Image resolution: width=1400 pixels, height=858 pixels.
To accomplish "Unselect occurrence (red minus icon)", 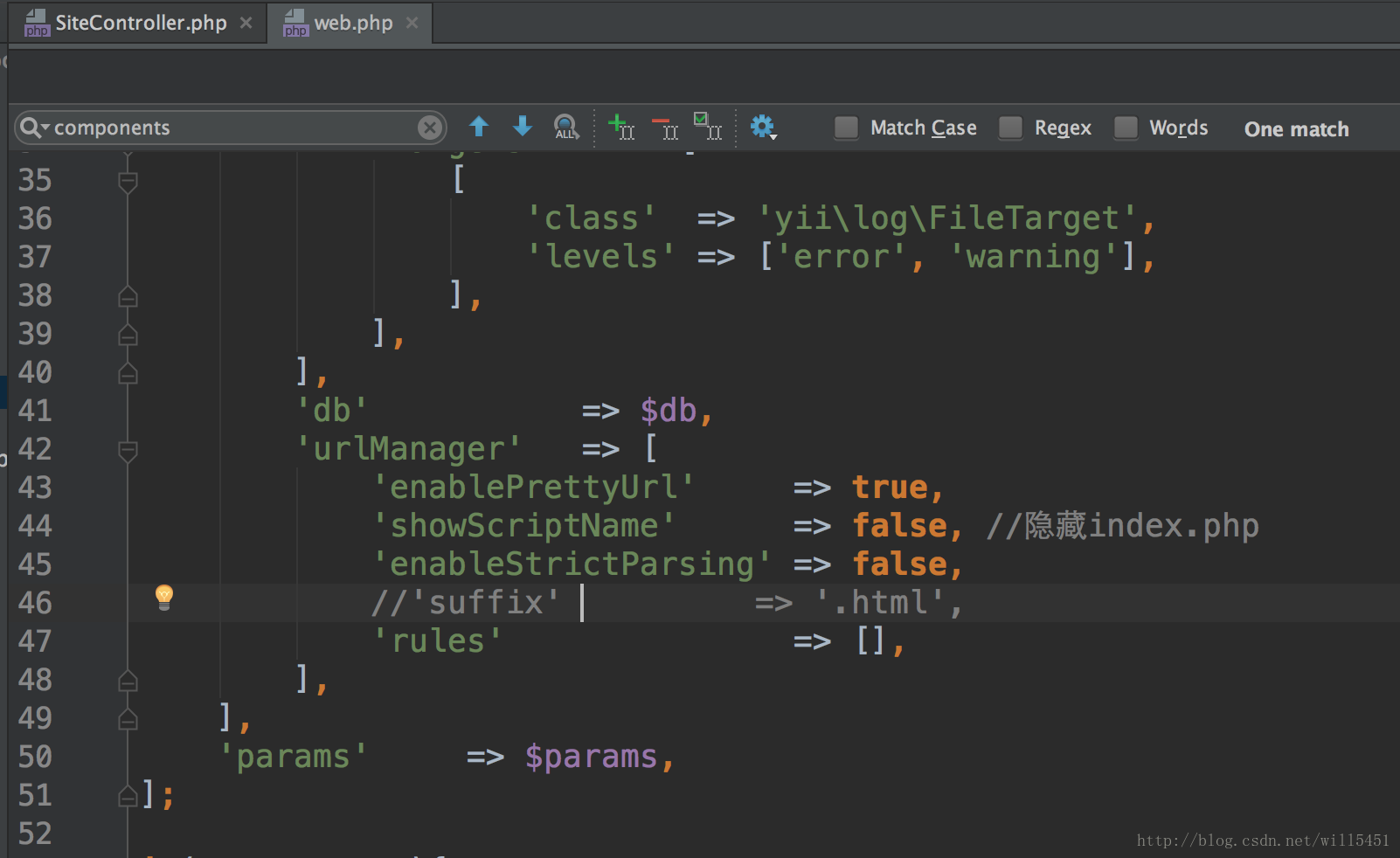I will pos(665,128).
